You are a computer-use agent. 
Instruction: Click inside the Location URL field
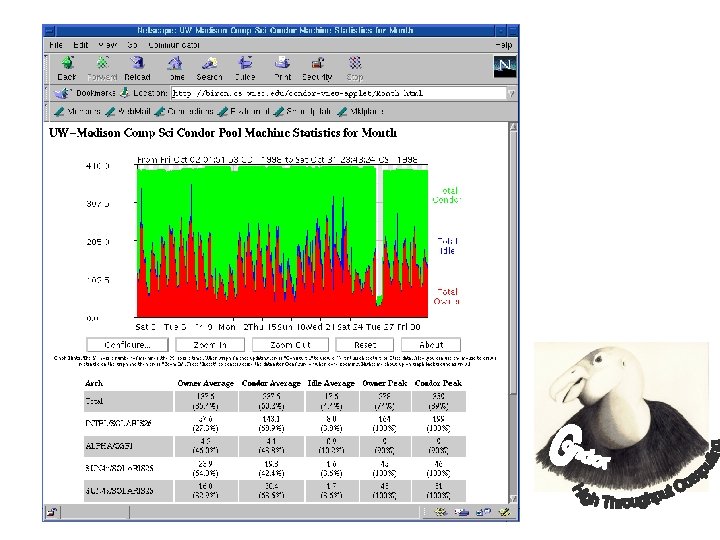coord(339,94)
